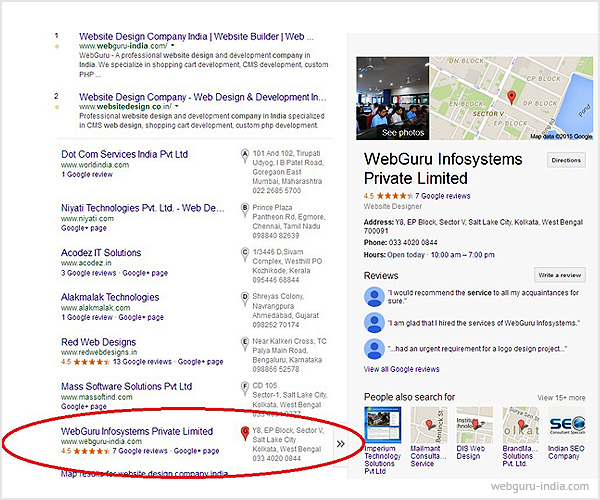This screenshot has width=600, height=500.
Task: Open the 'Website Design Company India' result title
Action: click(x=196, y=37)
